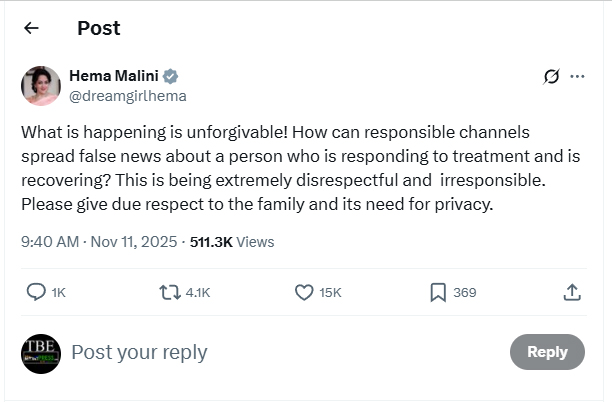The width and height of the screenshot is (612, 402).
Task: Click the Post page heading
Action: pyautogui.click(x=98, y=28)
